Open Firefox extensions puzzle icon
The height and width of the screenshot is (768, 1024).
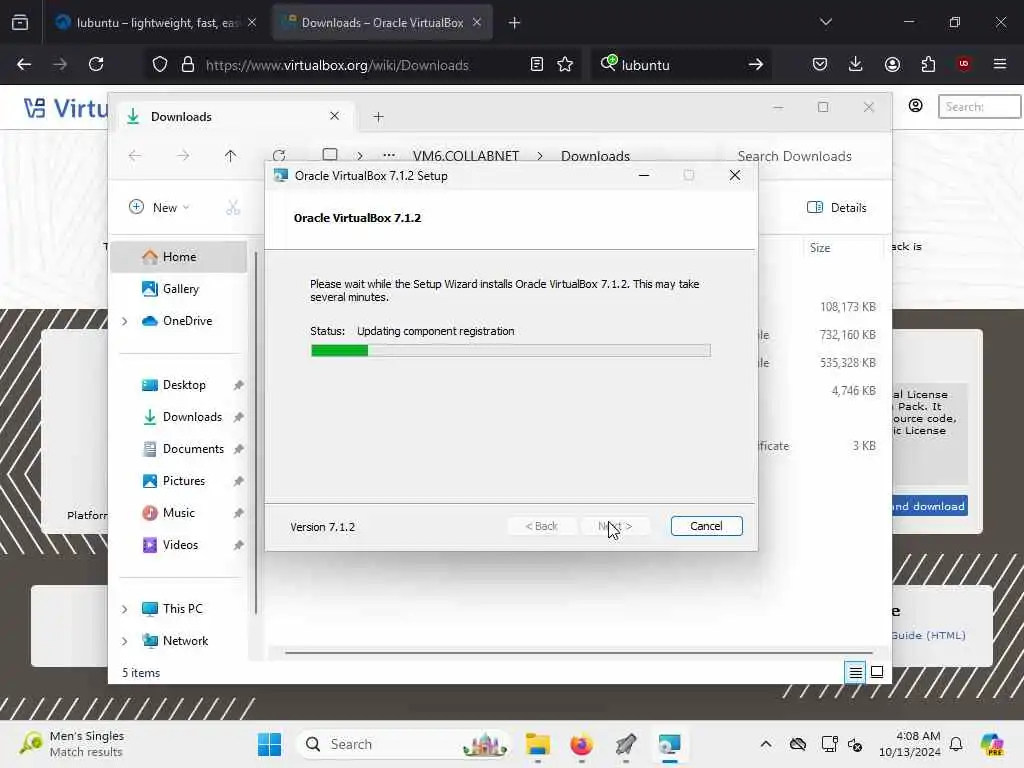[928, 64]
